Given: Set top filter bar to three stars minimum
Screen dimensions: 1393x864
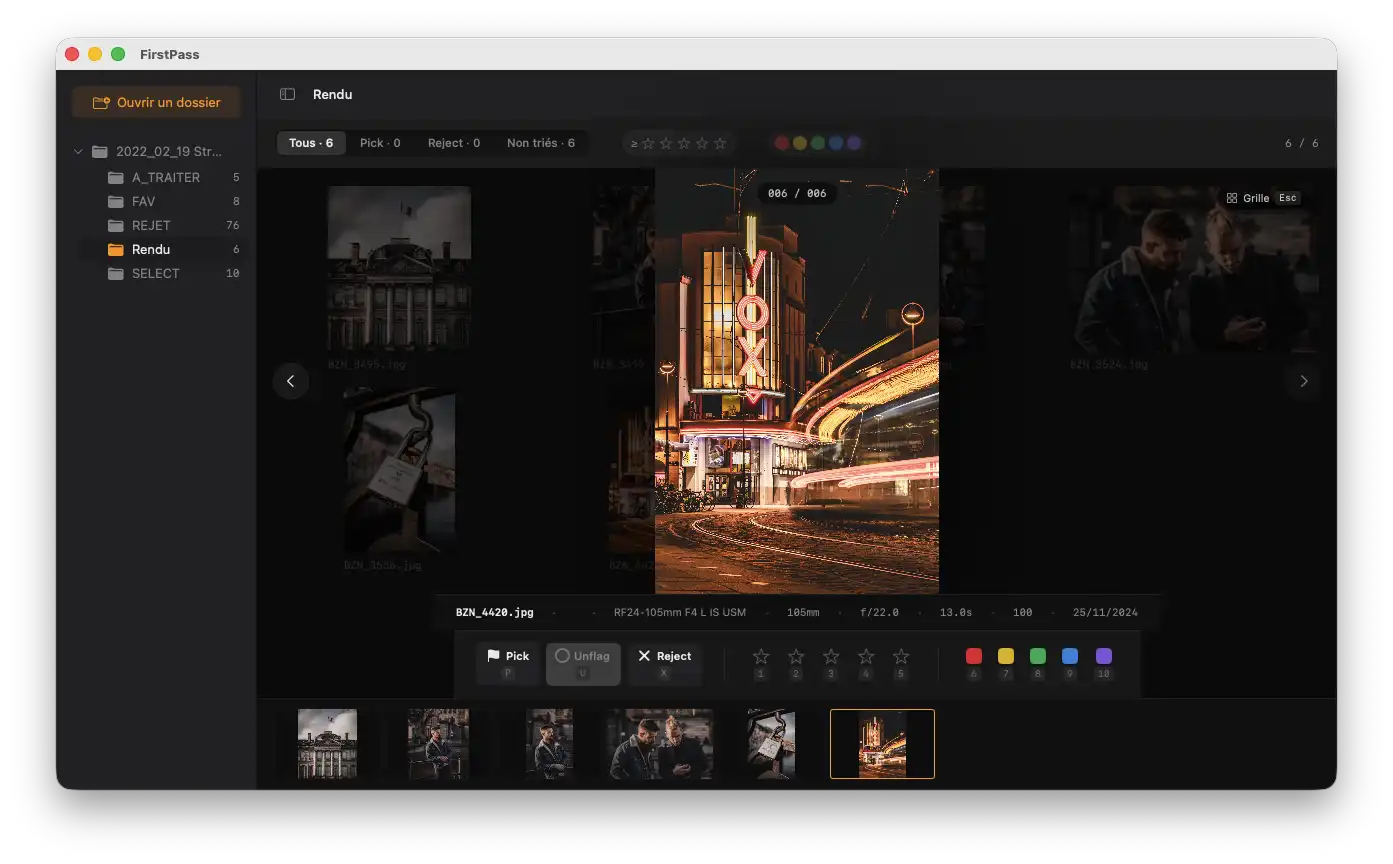Looking at the screenshot, I should coord(684,143).
